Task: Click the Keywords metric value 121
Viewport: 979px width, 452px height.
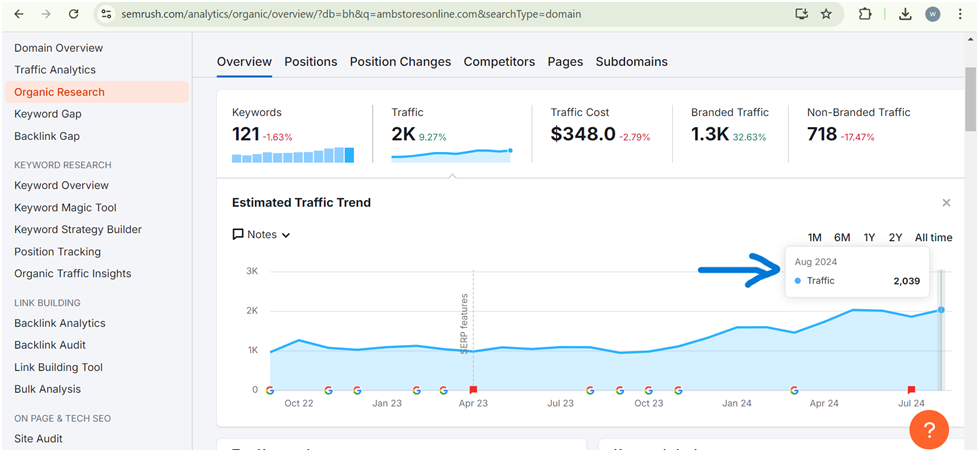Action: click(245, 134)
